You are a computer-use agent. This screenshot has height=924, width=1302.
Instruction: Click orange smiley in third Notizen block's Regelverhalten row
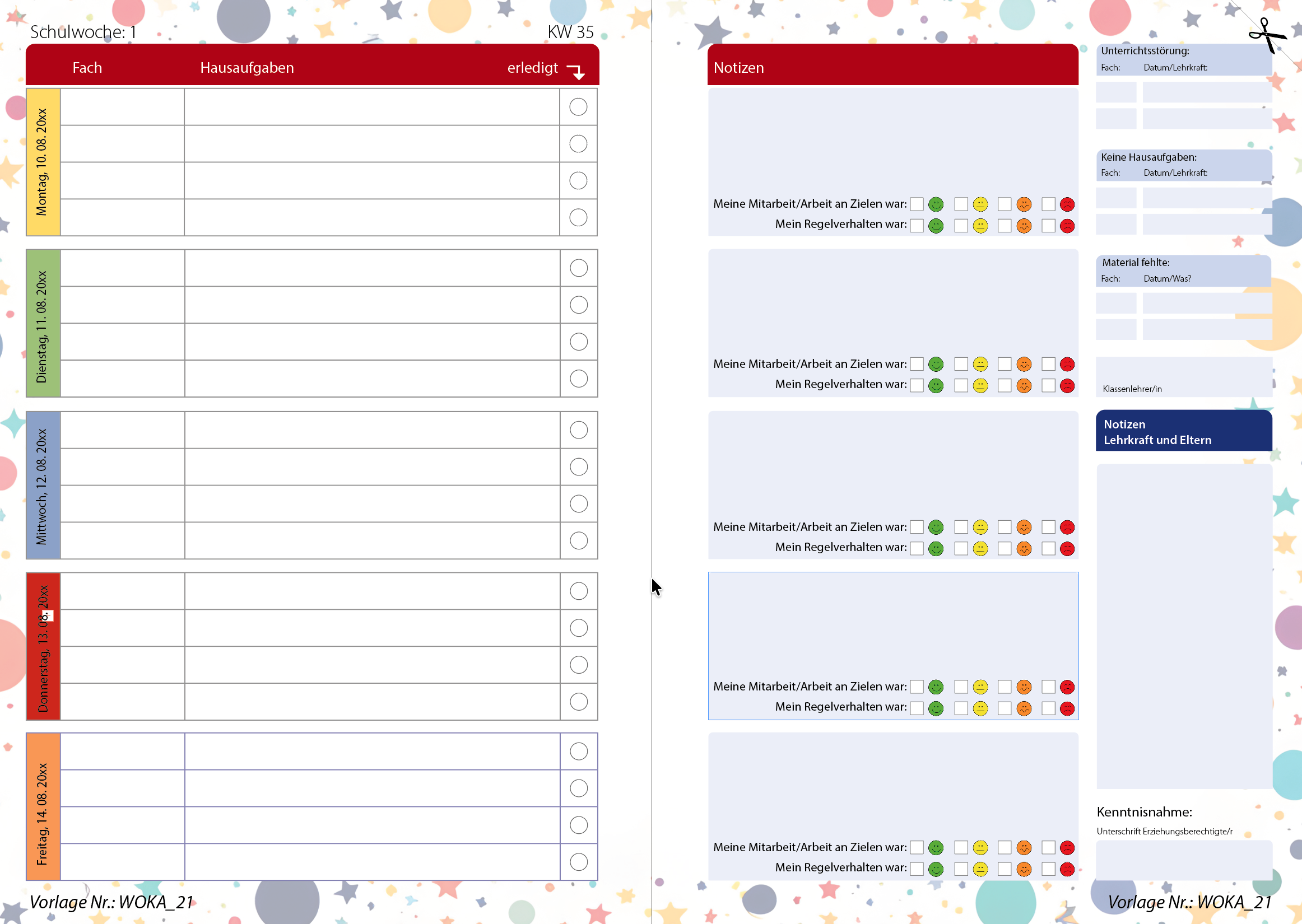(1024, 548)
